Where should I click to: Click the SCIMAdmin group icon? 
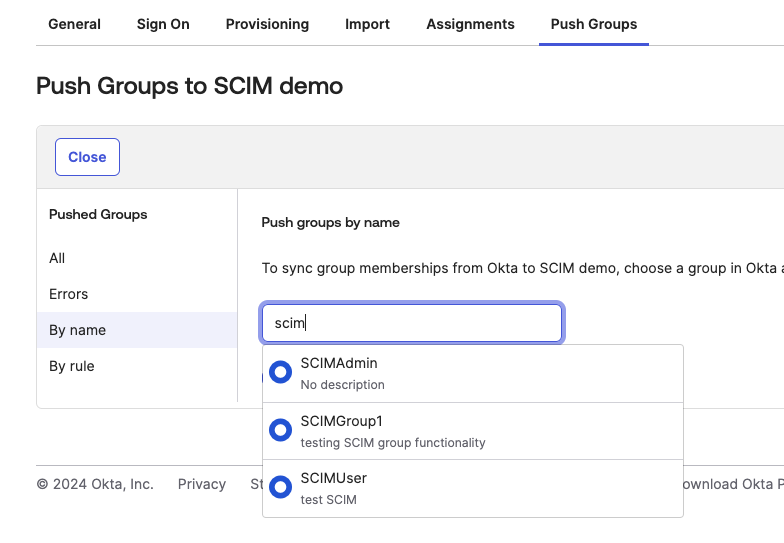281,373
